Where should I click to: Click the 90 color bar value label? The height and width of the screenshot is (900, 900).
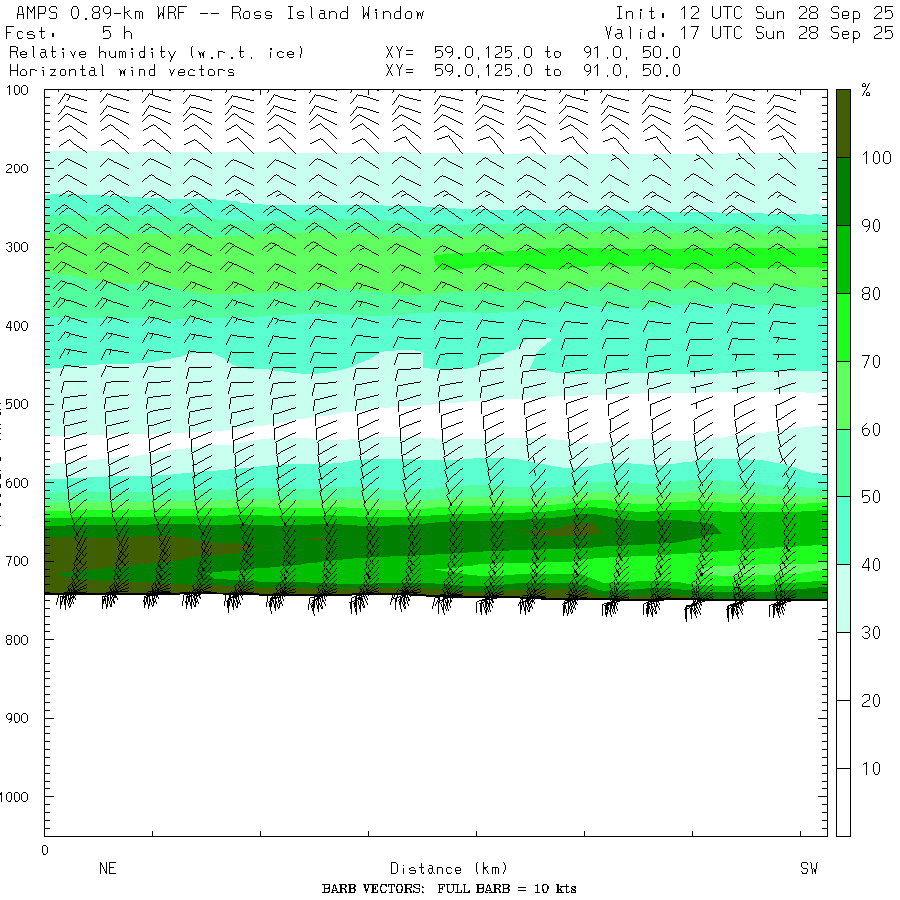coord(871,226)
